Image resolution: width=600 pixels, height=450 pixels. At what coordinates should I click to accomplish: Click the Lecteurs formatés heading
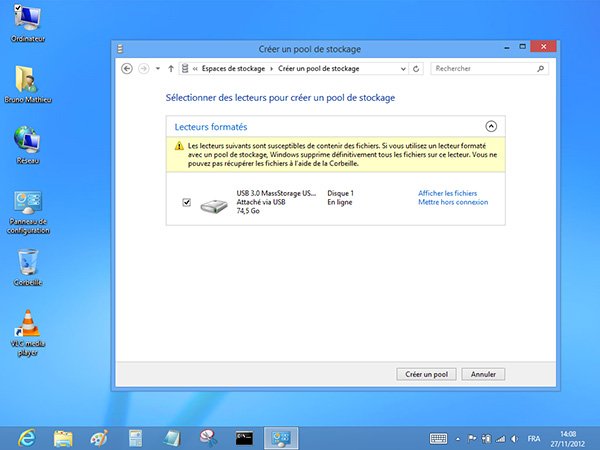pos(211,127)
